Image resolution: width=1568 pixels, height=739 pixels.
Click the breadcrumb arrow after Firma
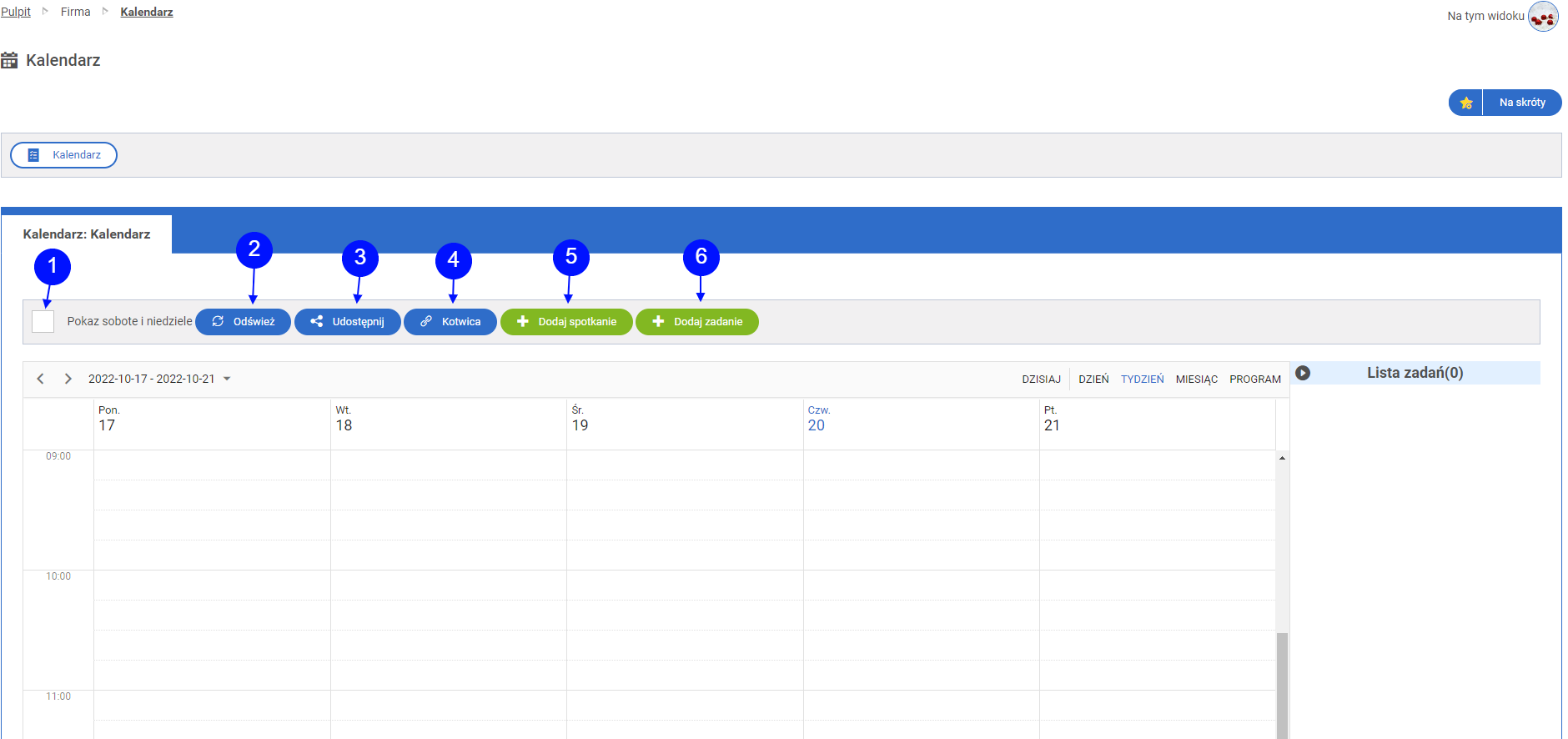click(x=105, y=12)
